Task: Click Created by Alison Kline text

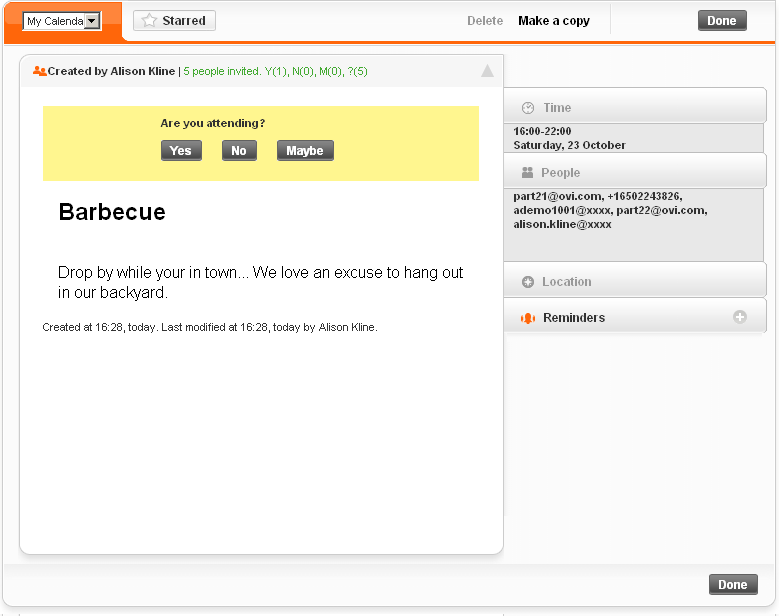Action: 111,71
